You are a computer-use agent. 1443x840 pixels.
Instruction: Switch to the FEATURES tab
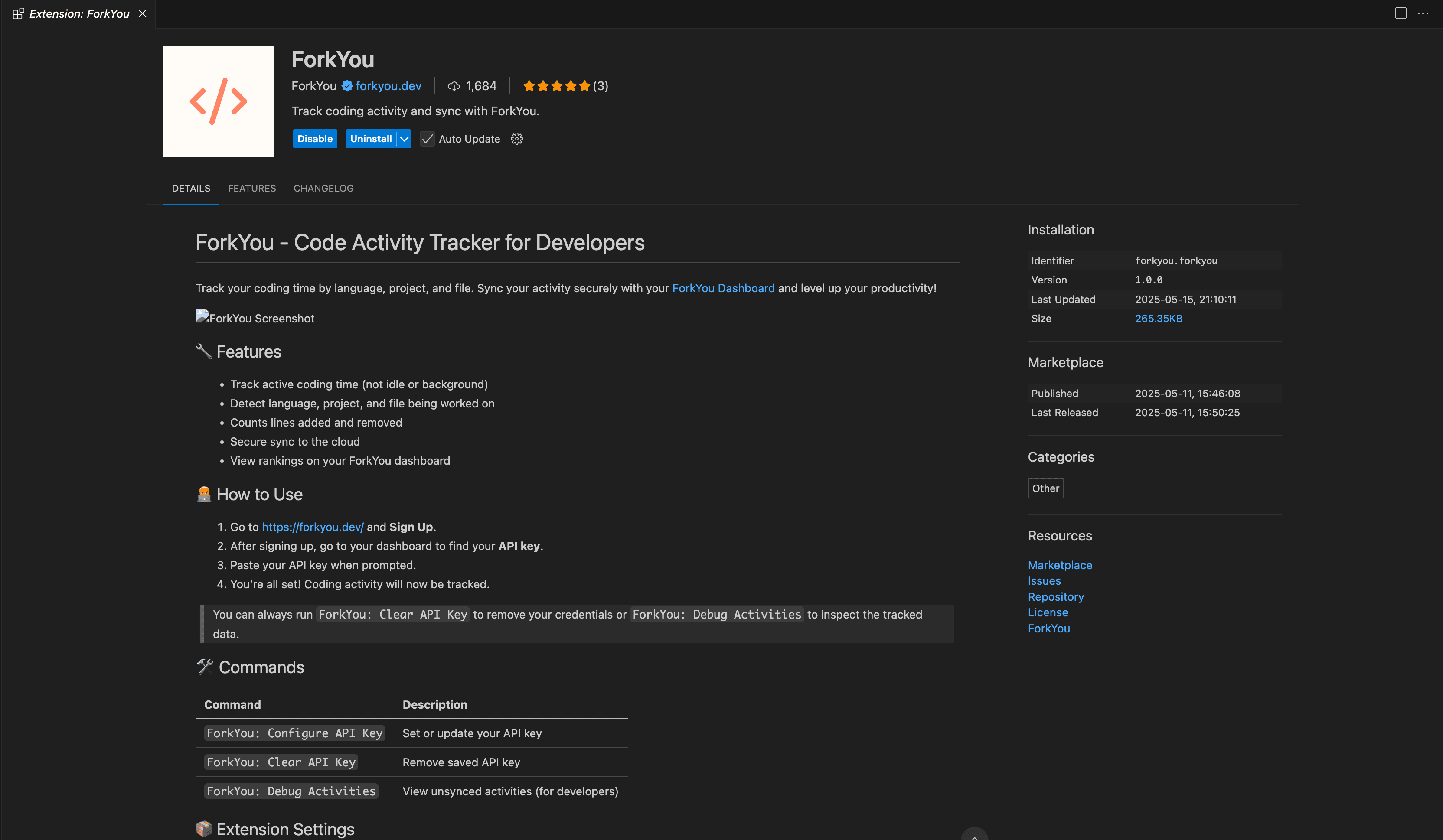tap(252, 188)
